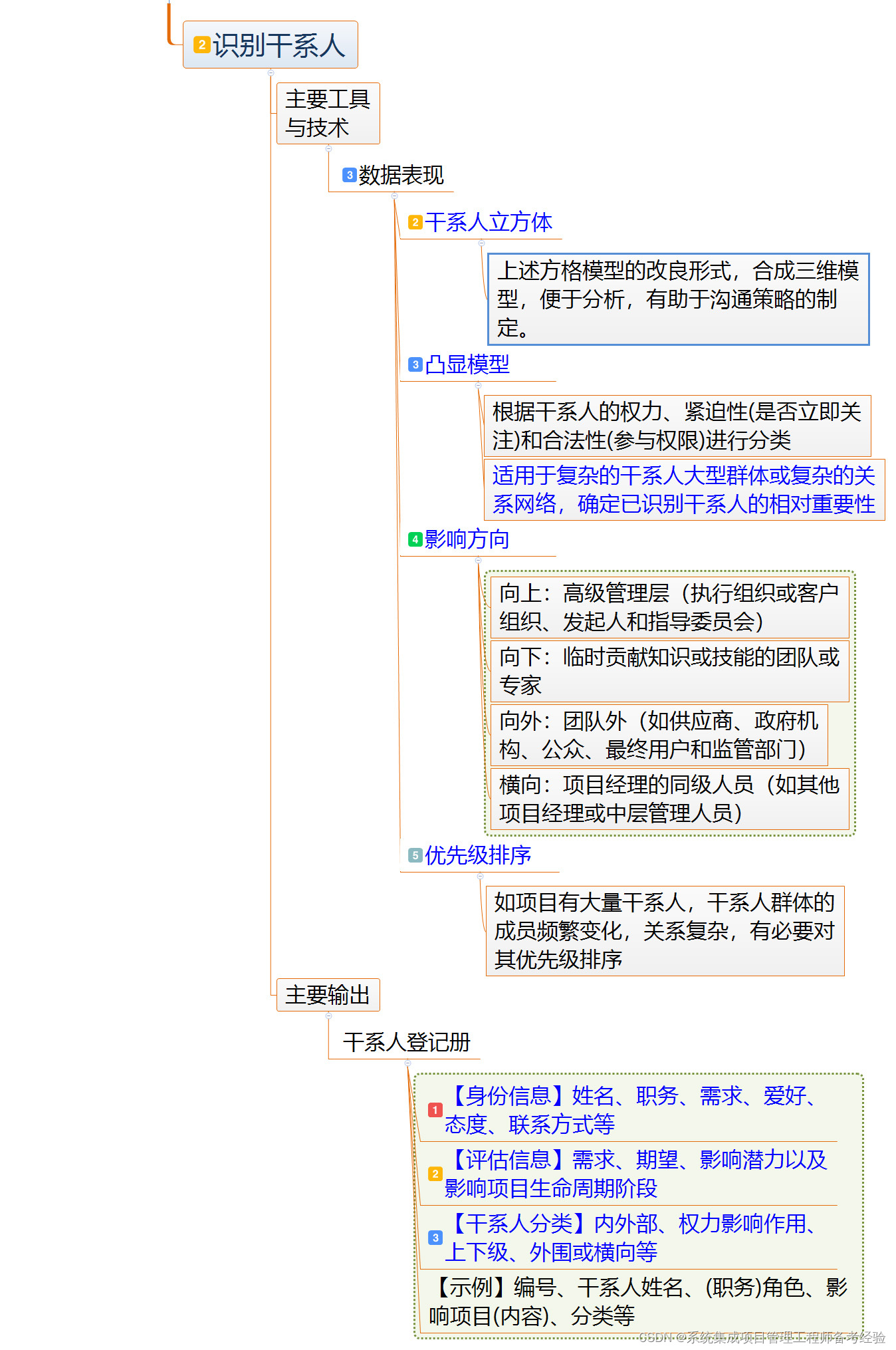Select the 向上：高级管理层 note
This screenshot has width=896, height=1350.
(x=669, y=607)
